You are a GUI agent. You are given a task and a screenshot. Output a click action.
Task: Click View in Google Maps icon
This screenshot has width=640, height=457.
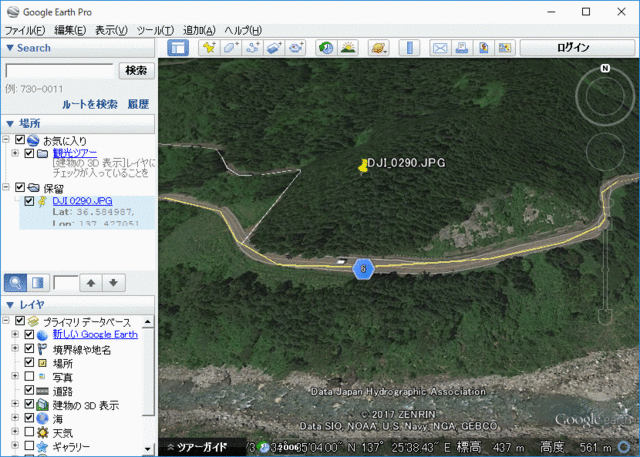[x=505, y=48]
